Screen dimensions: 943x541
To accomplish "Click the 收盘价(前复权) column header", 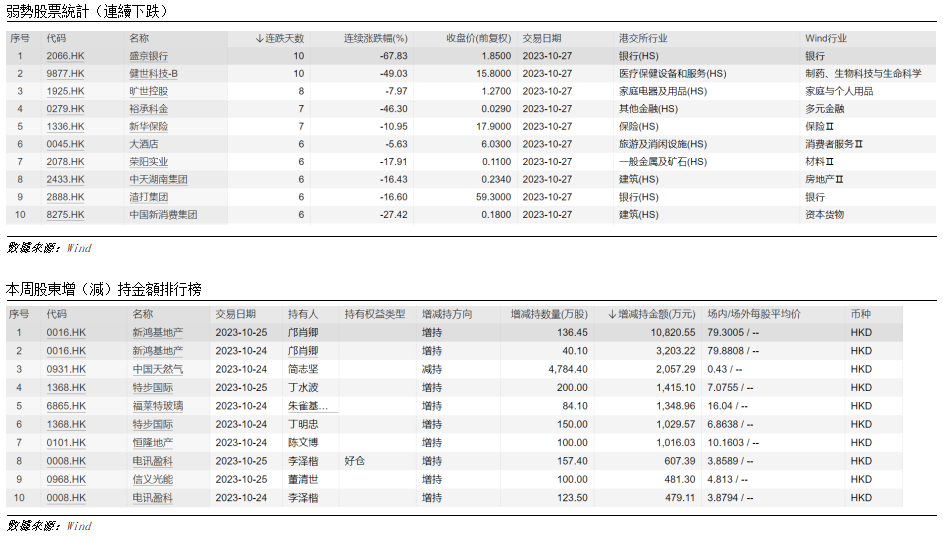I will coord(478,38).
